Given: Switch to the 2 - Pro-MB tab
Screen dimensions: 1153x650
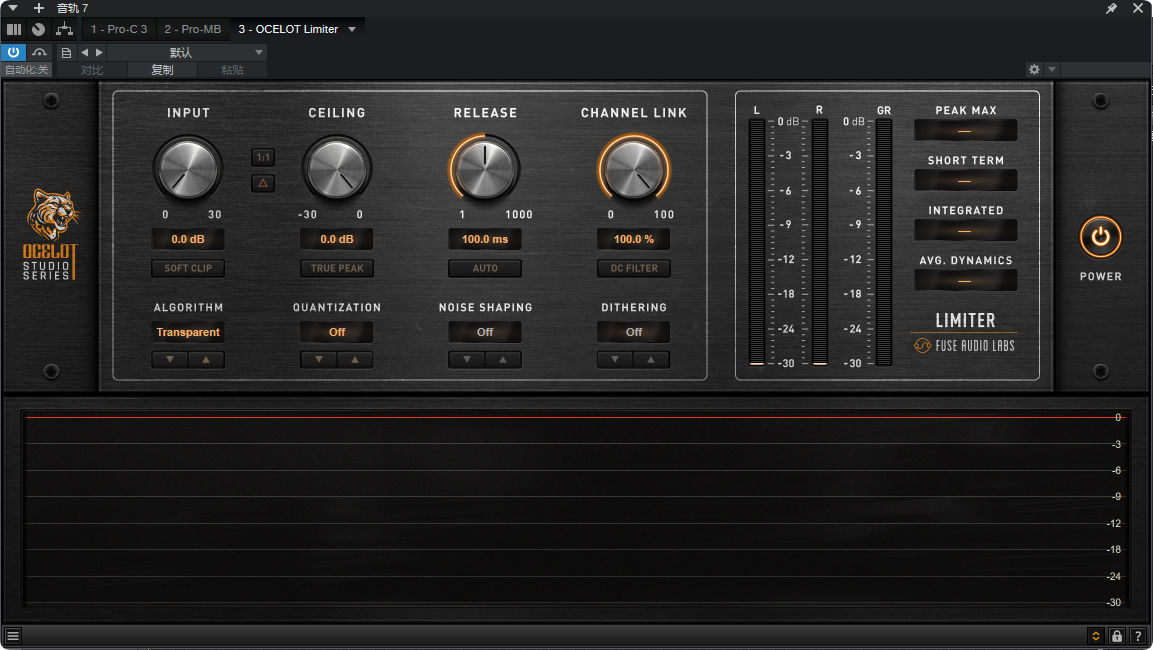Looking at the screenshot, I should [x=193, y=29].
